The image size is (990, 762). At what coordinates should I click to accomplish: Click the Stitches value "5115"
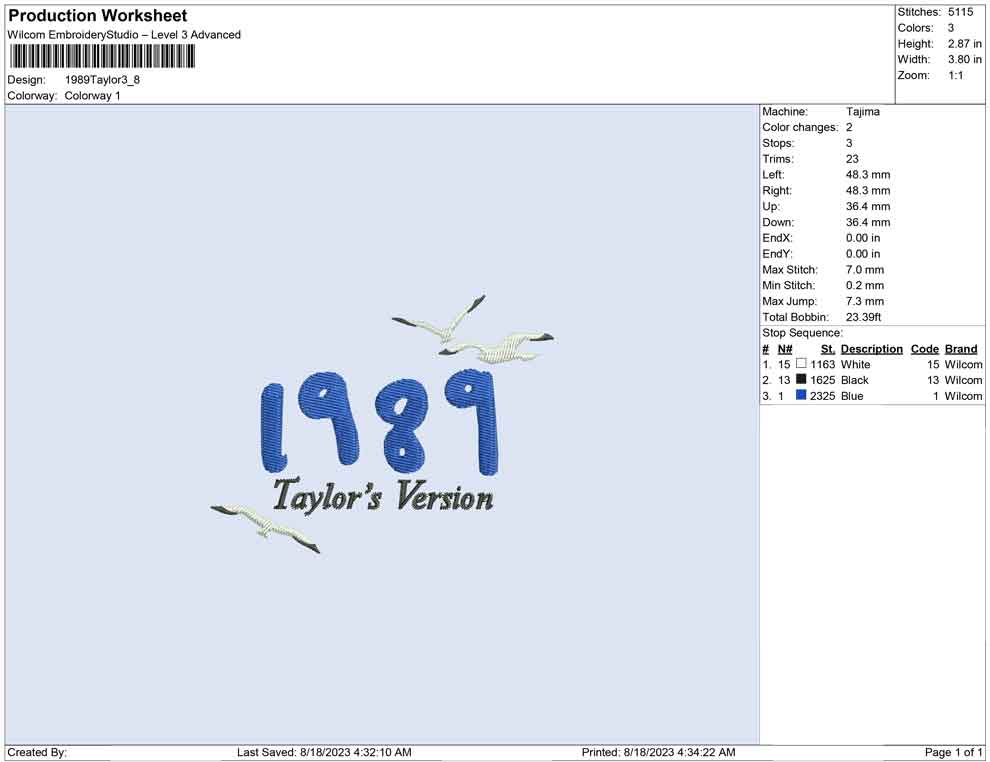click(960, 12)
